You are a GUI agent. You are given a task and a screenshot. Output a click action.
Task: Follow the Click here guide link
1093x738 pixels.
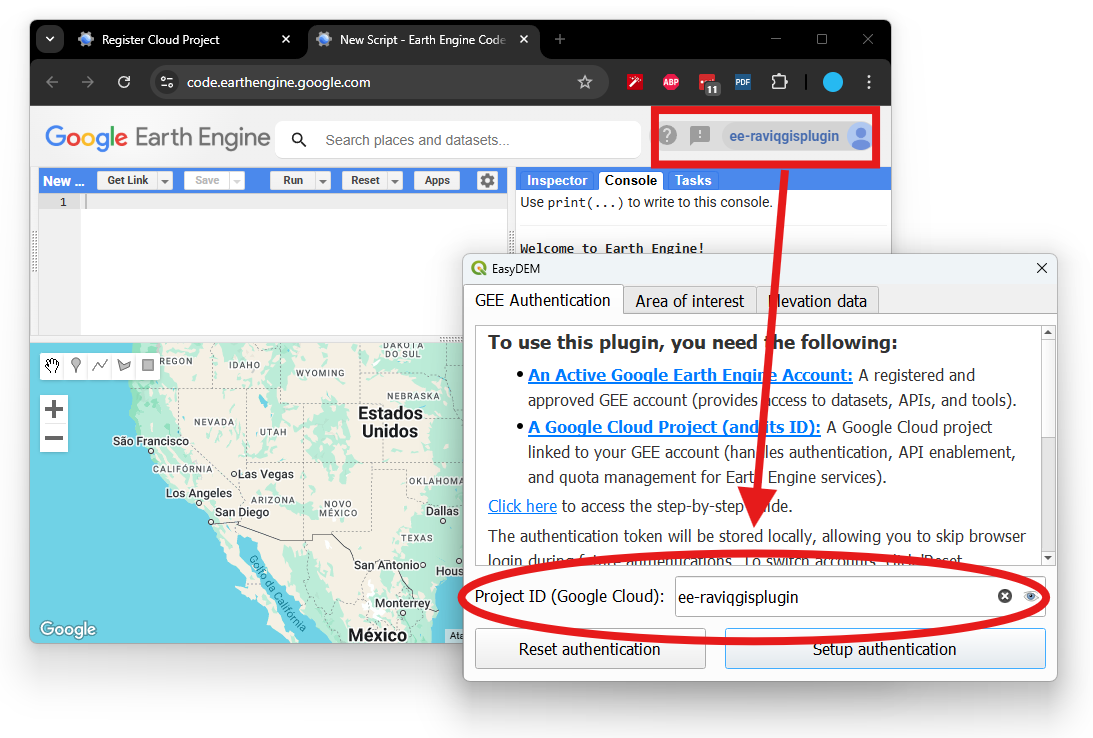pyautogui.click(x=522, y=506)
